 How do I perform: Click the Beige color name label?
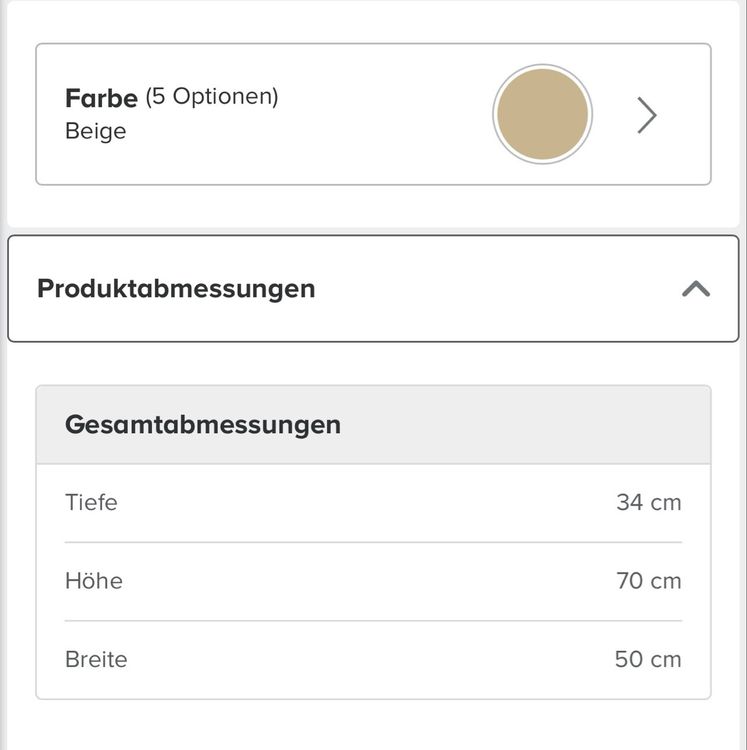pyautogui.click(x=96, y=132)
